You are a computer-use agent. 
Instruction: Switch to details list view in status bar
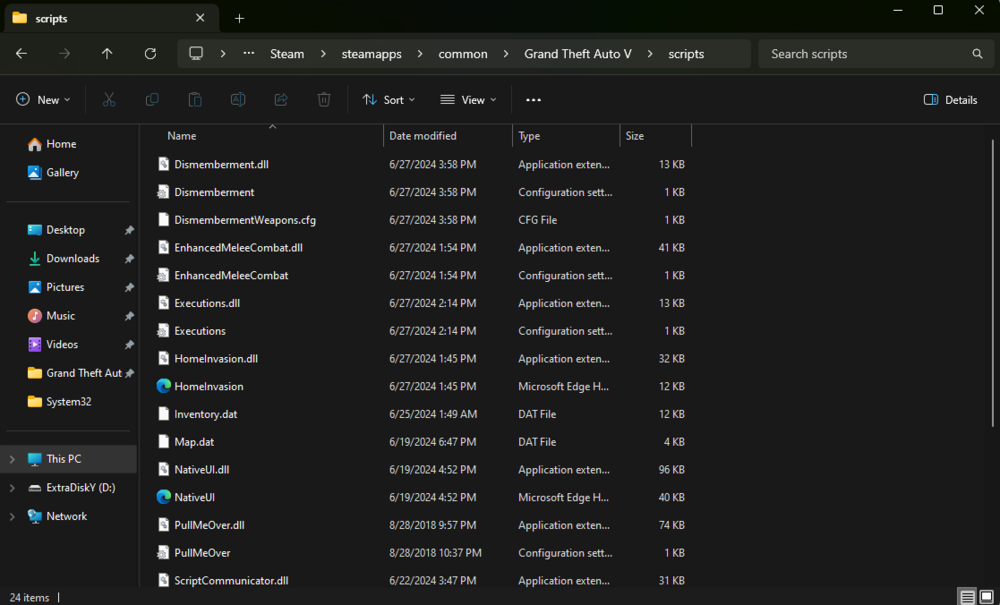(968, 597)
